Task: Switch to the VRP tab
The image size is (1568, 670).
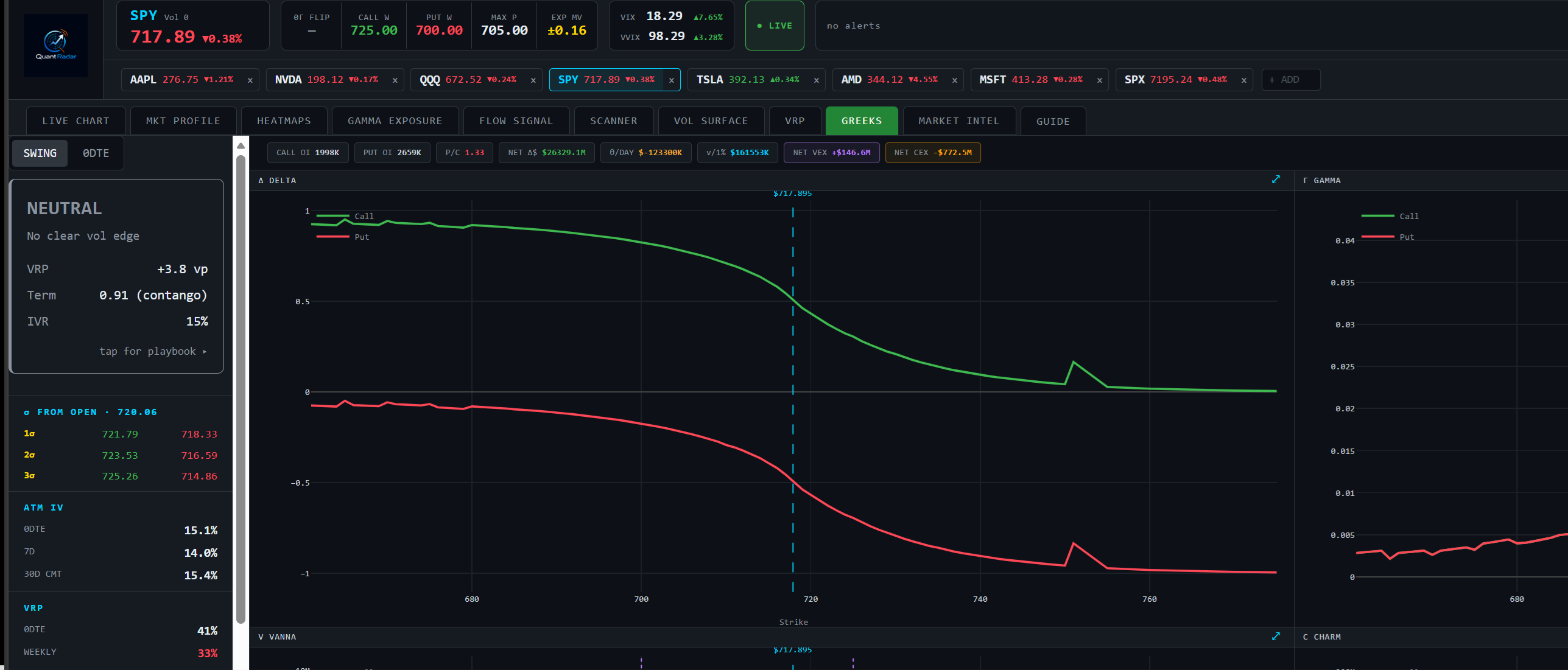Action: (x=795, y=121)
